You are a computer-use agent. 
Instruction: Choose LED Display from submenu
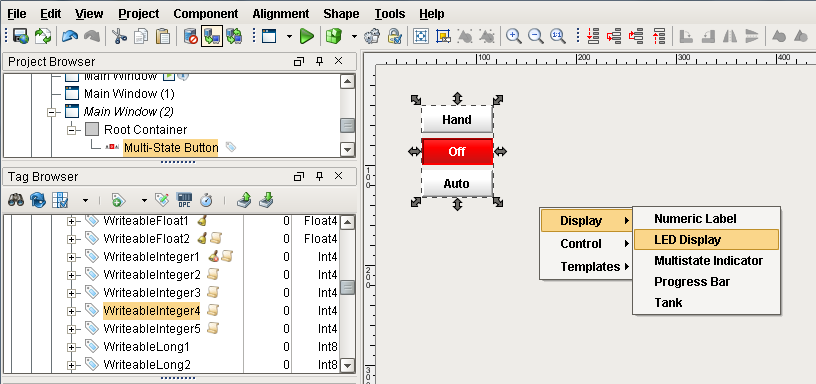coord(706,240)
